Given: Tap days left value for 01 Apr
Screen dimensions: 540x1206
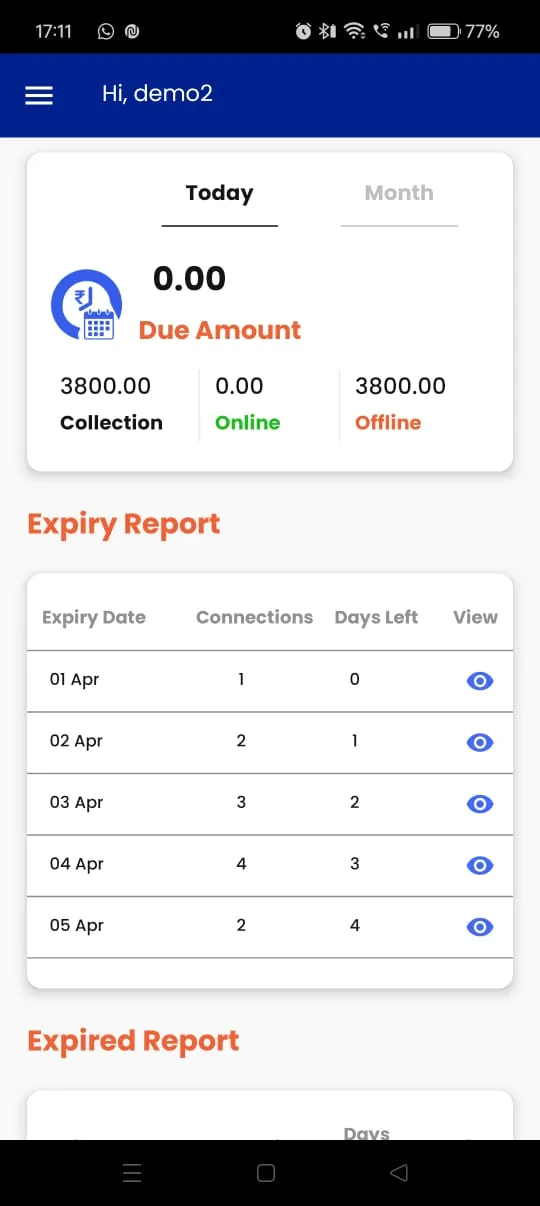Looking at the screenshot, I should [x=355, y=680].
